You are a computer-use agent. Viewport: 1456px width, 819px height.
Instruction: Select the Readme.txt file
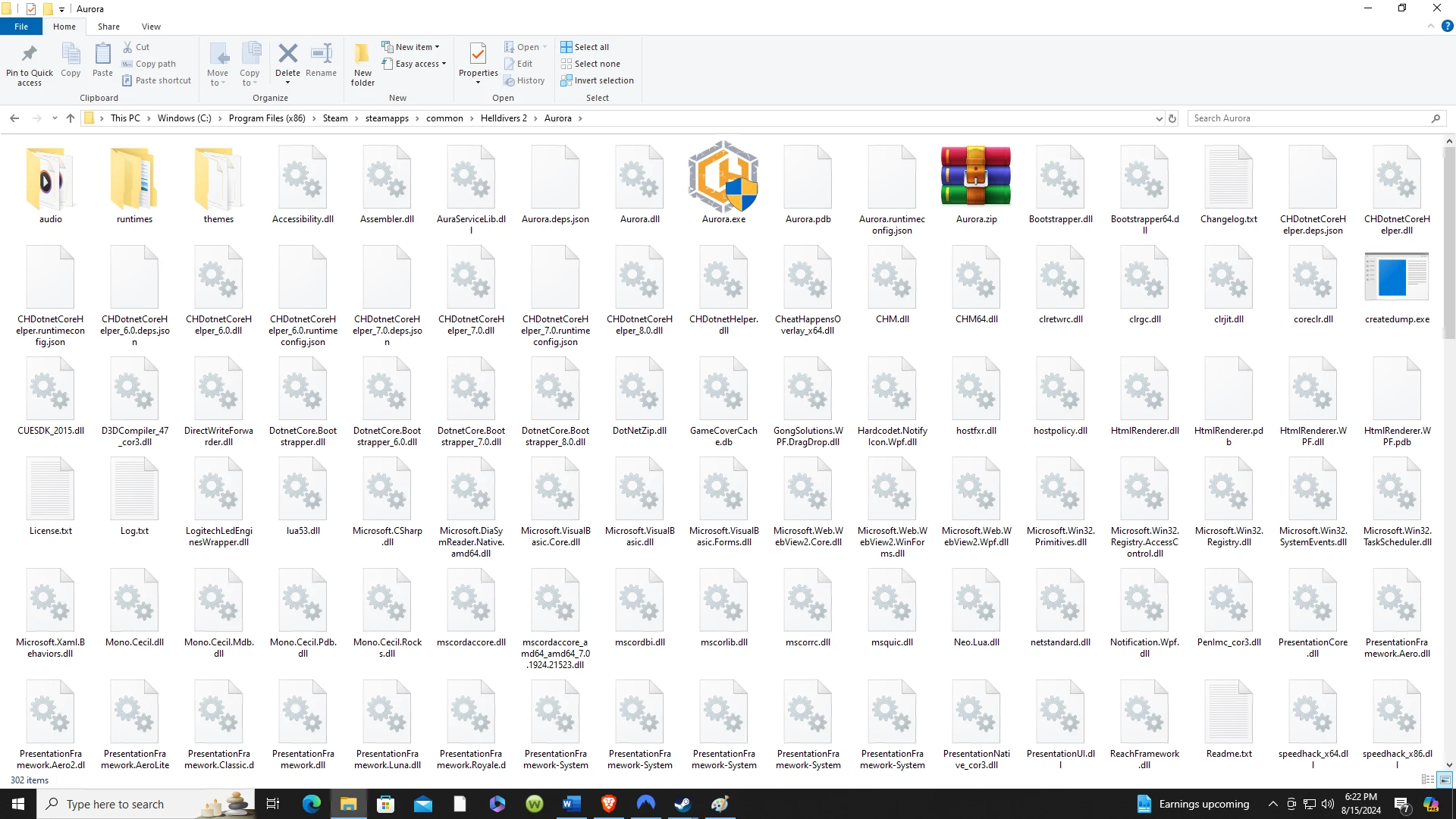click(1228, 720)
